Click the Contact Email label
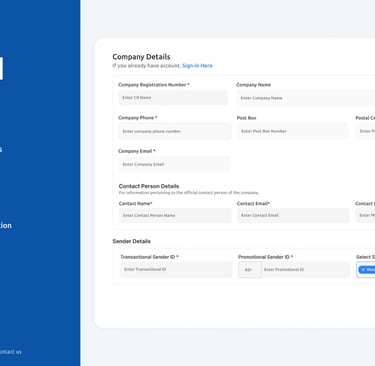Viewport: 375px width, 366px height. click(253, 203)
